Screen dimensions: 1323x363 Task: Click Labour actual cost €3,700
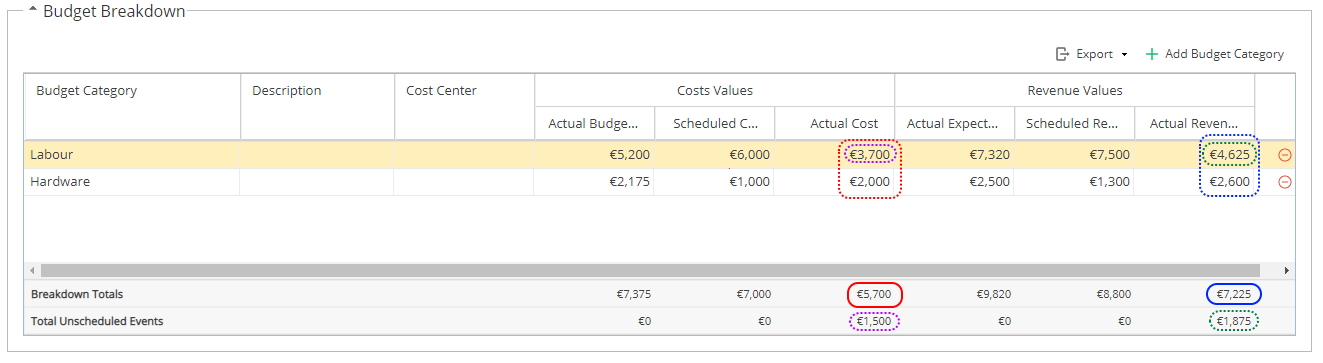[x=869, y=155]
